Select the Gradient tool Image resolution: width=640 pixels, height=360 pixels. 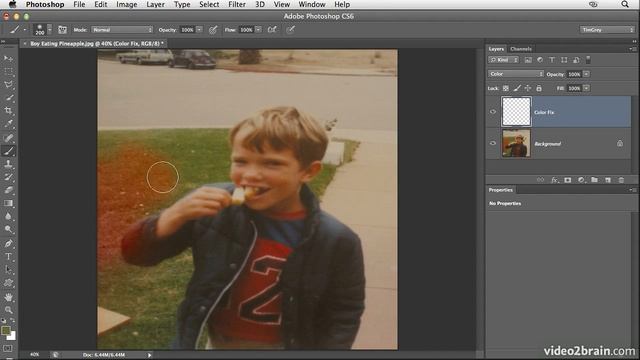point(8,203)
